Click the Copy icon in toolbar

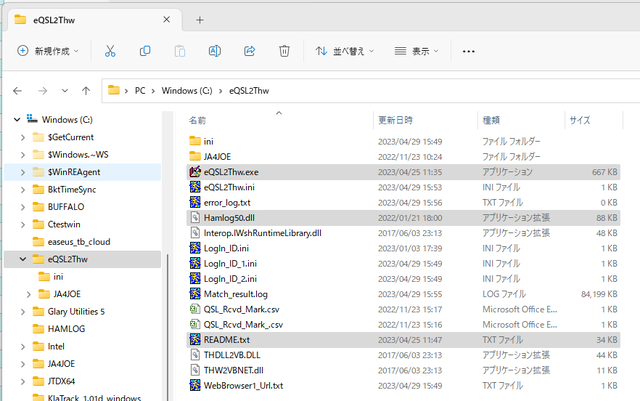(x=145, y=51)
